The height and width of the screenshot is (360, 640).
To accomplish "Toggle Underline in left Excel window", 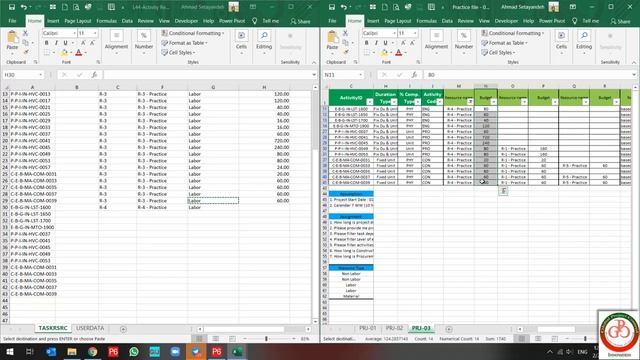I will 65,43.
